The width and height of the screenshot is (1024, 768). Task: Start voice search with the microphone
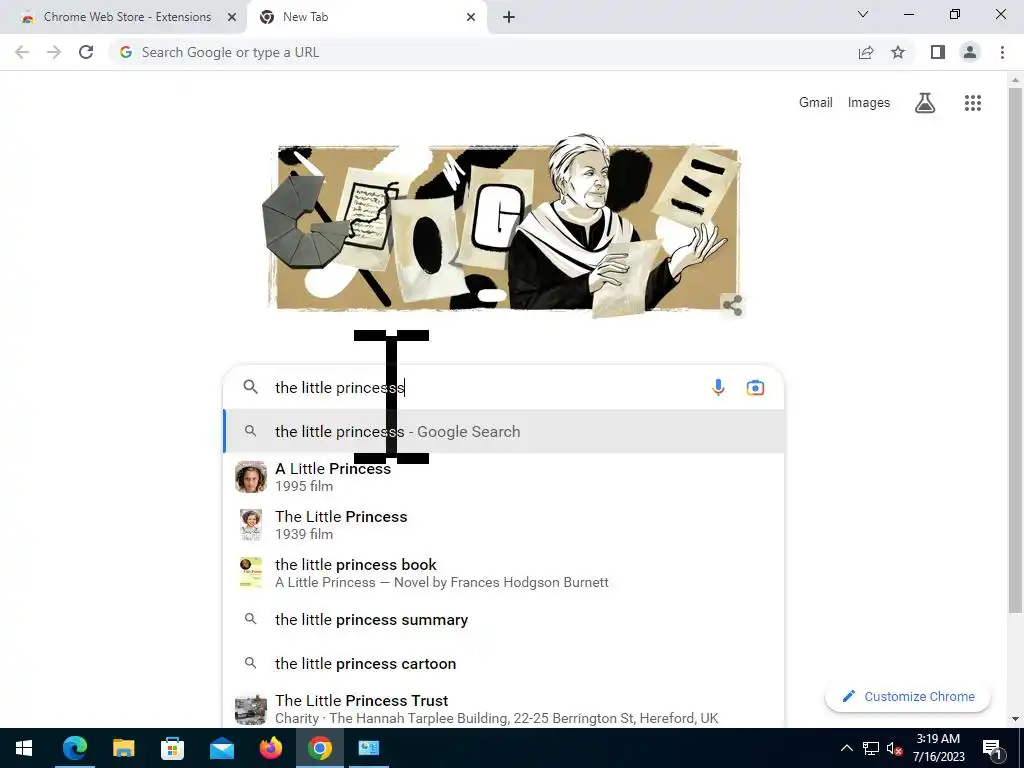click(718, 387)
